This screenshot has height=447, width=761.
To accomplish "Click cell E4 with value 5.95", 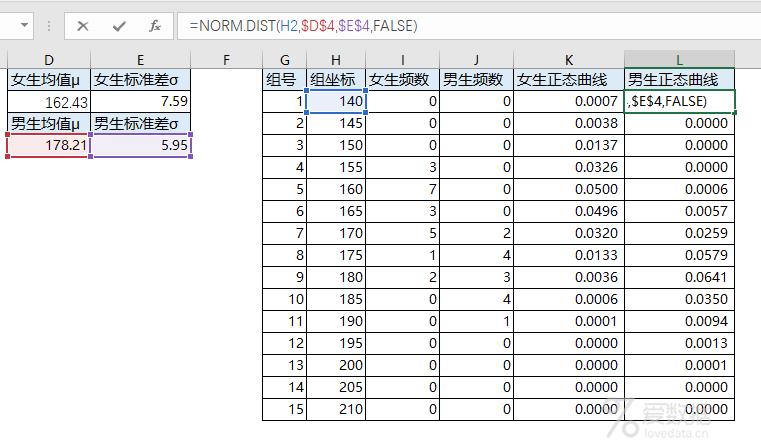I will click(141, 145).
